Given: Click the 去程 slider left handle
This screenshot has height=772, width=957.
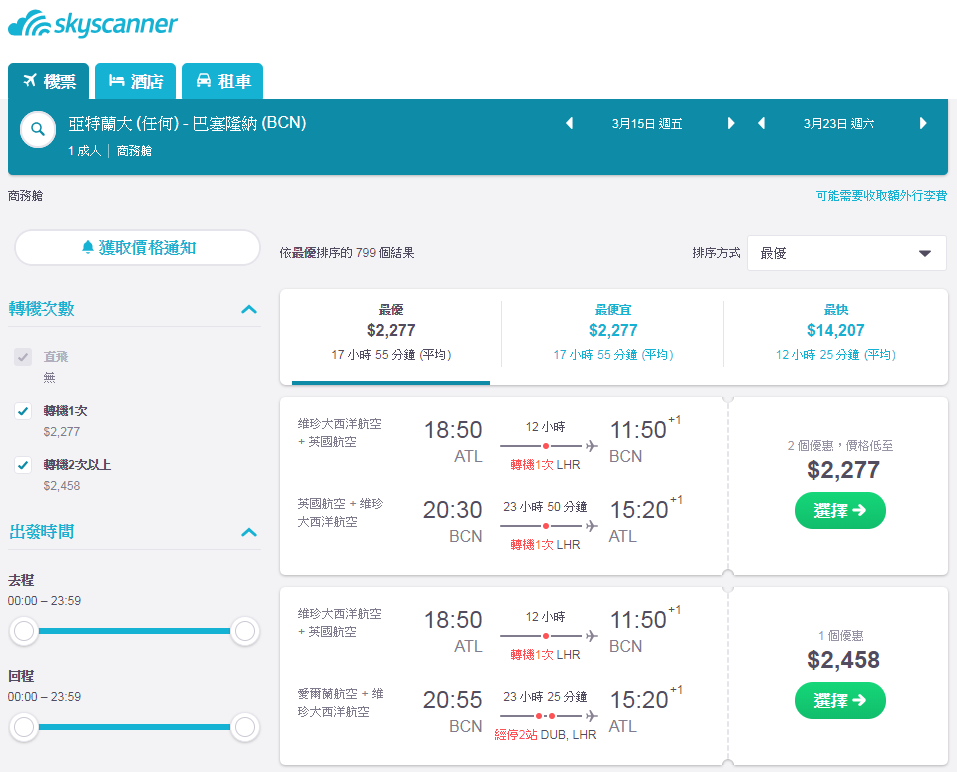Looking at the screenshot, I should pyautogui.click(x=24, y=631).
